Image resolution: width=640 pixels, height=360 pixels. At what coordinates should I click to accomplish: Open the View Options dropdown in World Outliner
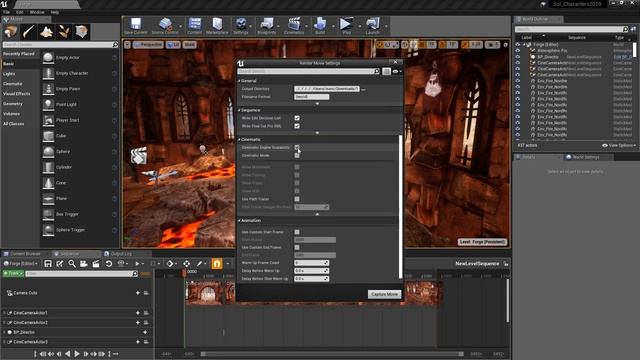coord(619,145)
